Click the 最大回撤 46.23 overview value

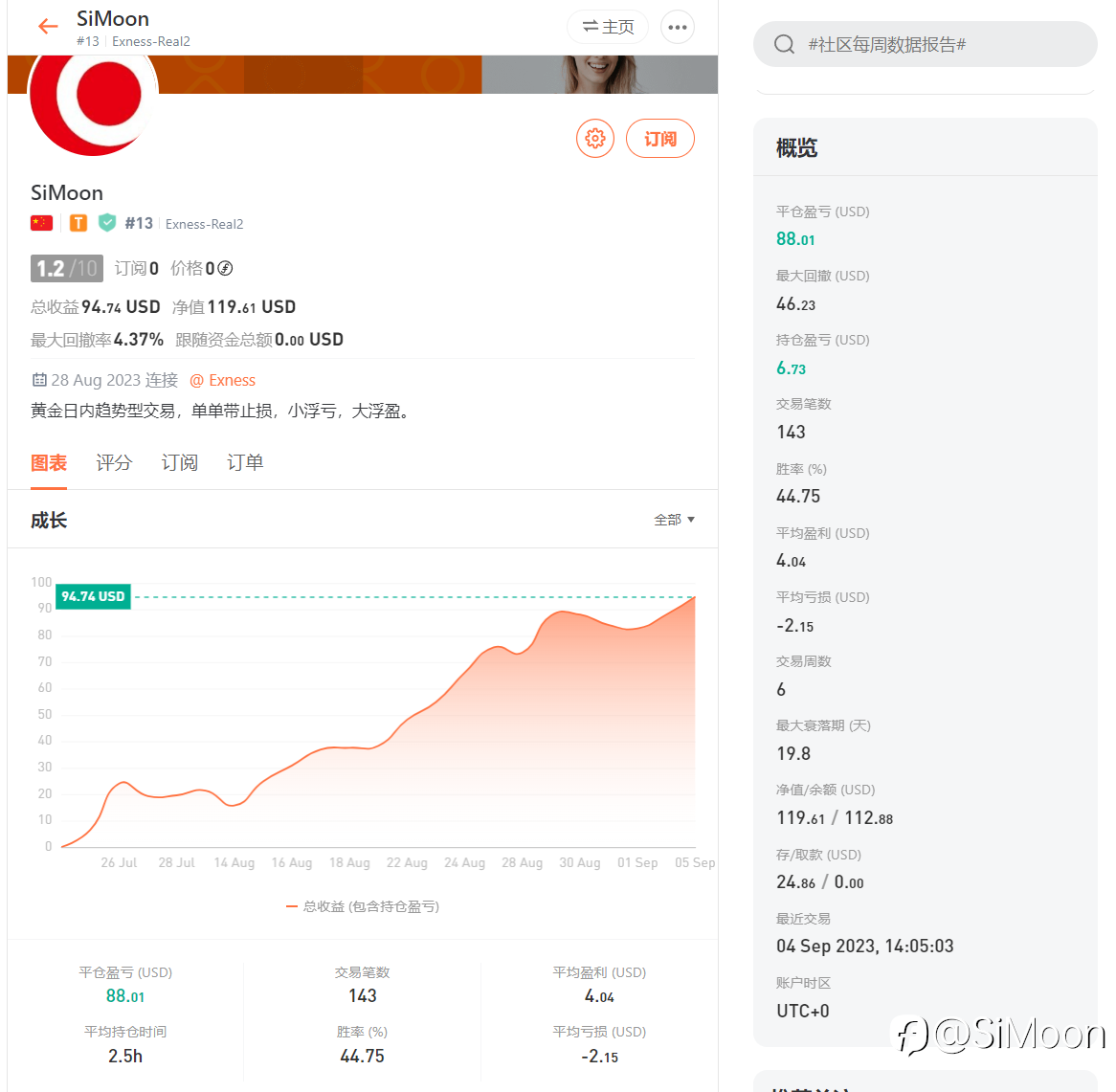[x=795, y=304]
